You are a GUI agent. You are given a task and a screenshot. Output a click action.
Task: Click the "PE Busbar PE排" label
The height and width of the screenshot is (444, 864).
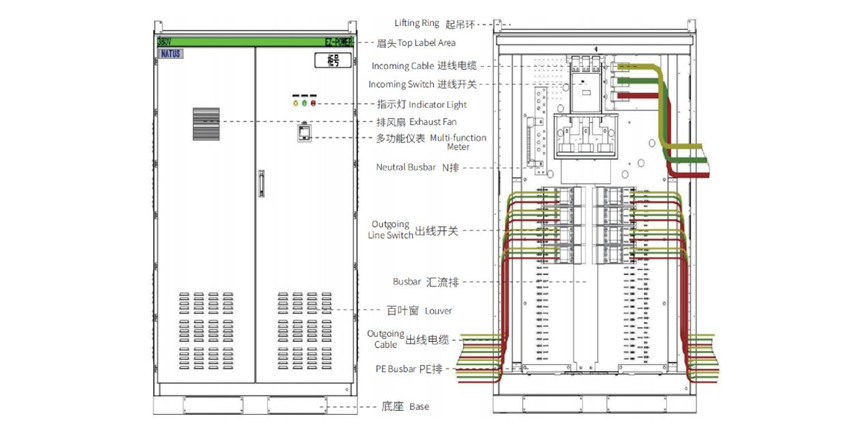tap(409, 369)
